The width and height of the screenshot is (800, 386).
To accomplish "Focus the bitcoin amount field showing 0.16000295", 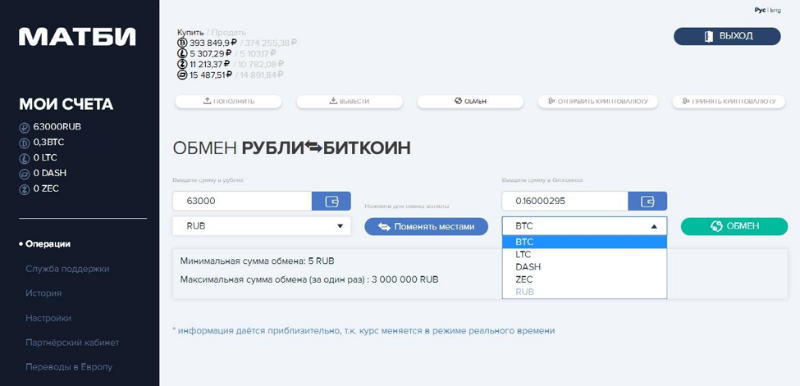I will pos(565,201).
